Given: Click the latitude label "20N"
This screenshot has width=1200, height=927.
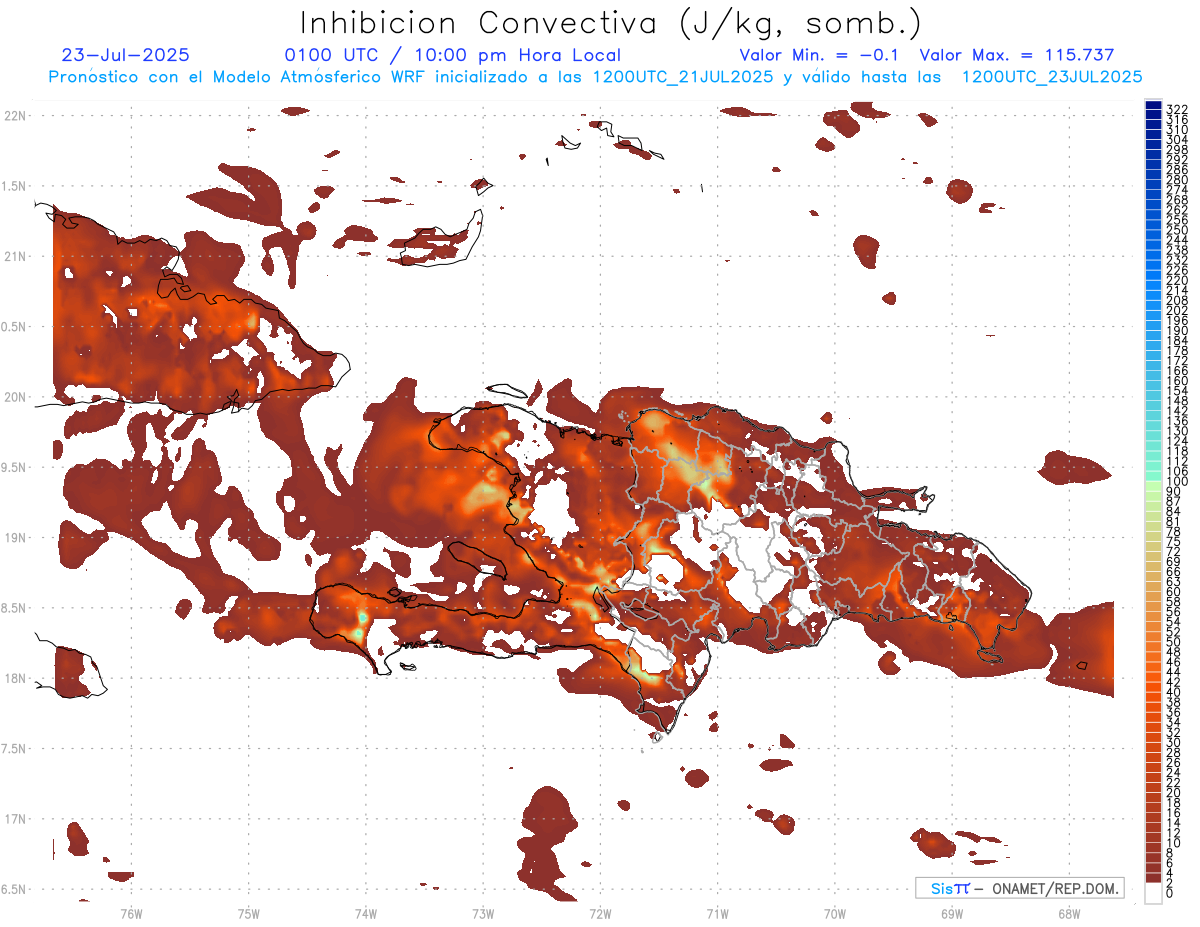Looking at the screenshot, I should click(14, 397).
